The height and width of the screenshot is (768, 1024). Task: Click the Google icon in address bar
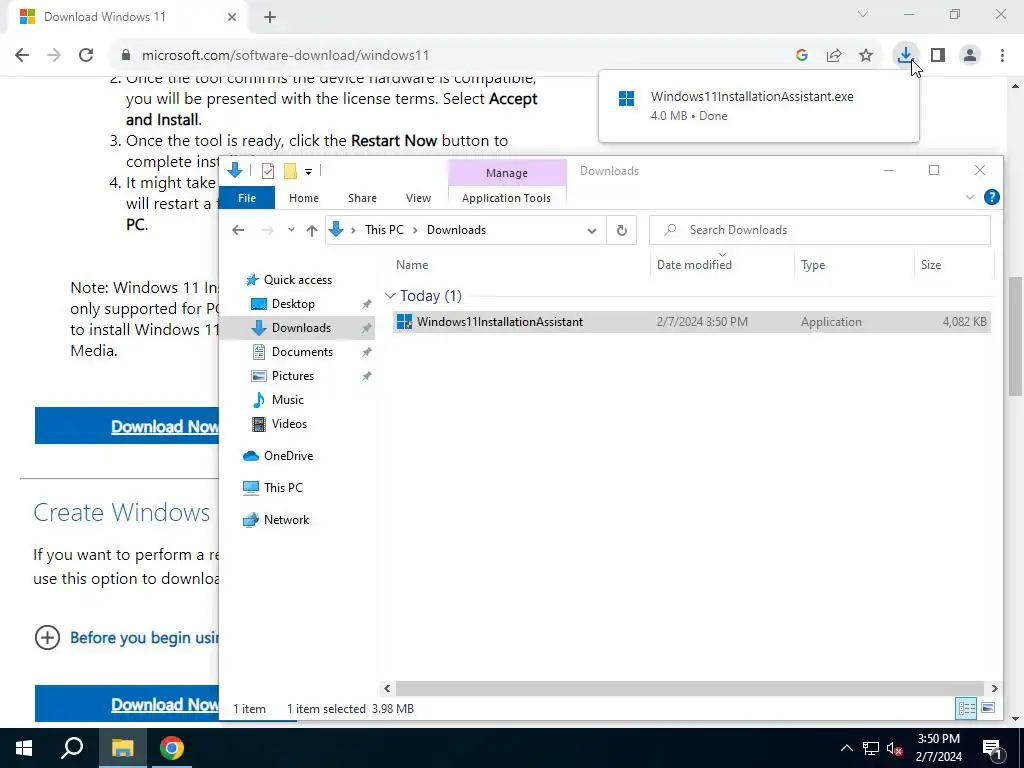pyautogui.click(x=802, y=56)
